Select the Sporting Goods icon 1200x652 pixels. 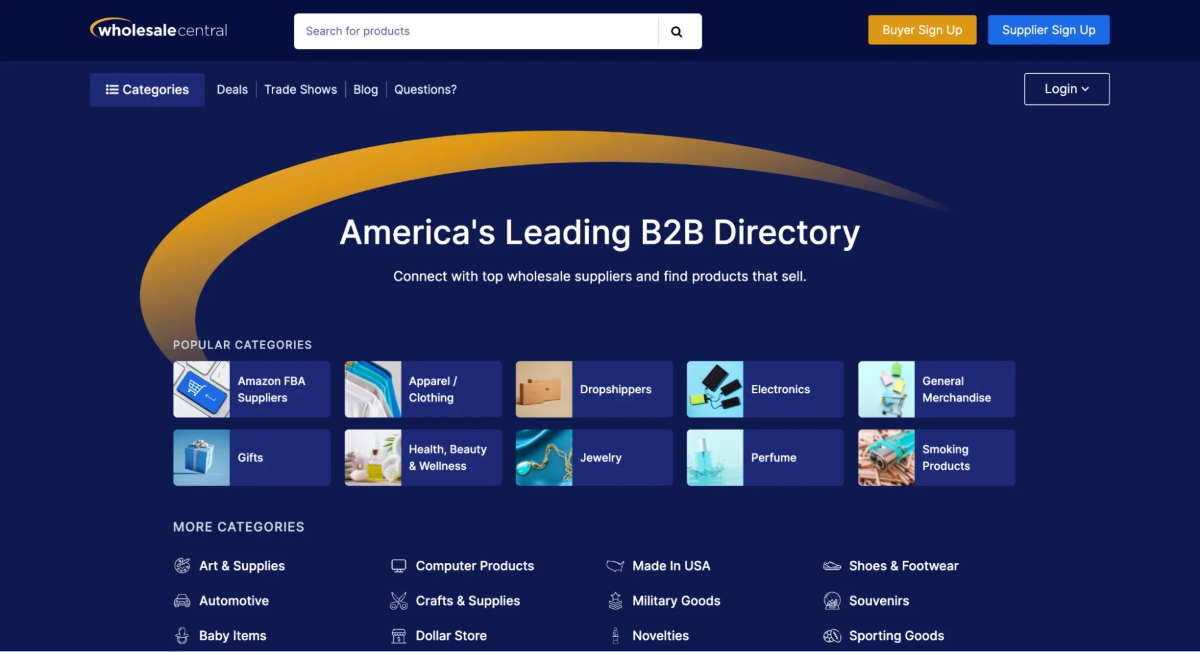[x=832, y=635]
